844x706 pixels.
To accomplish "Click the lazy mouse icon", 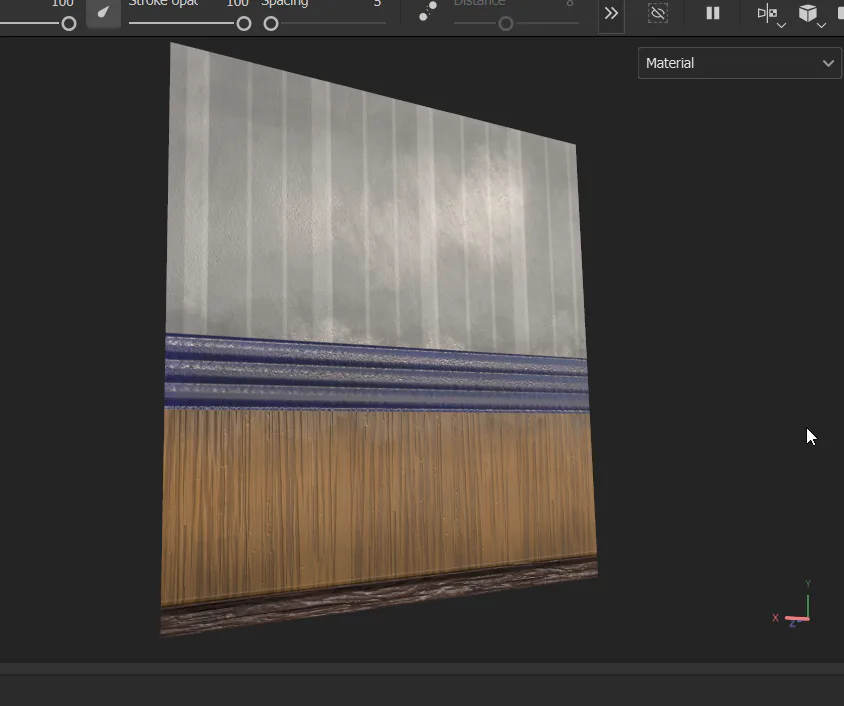I will tap(428, 11).
